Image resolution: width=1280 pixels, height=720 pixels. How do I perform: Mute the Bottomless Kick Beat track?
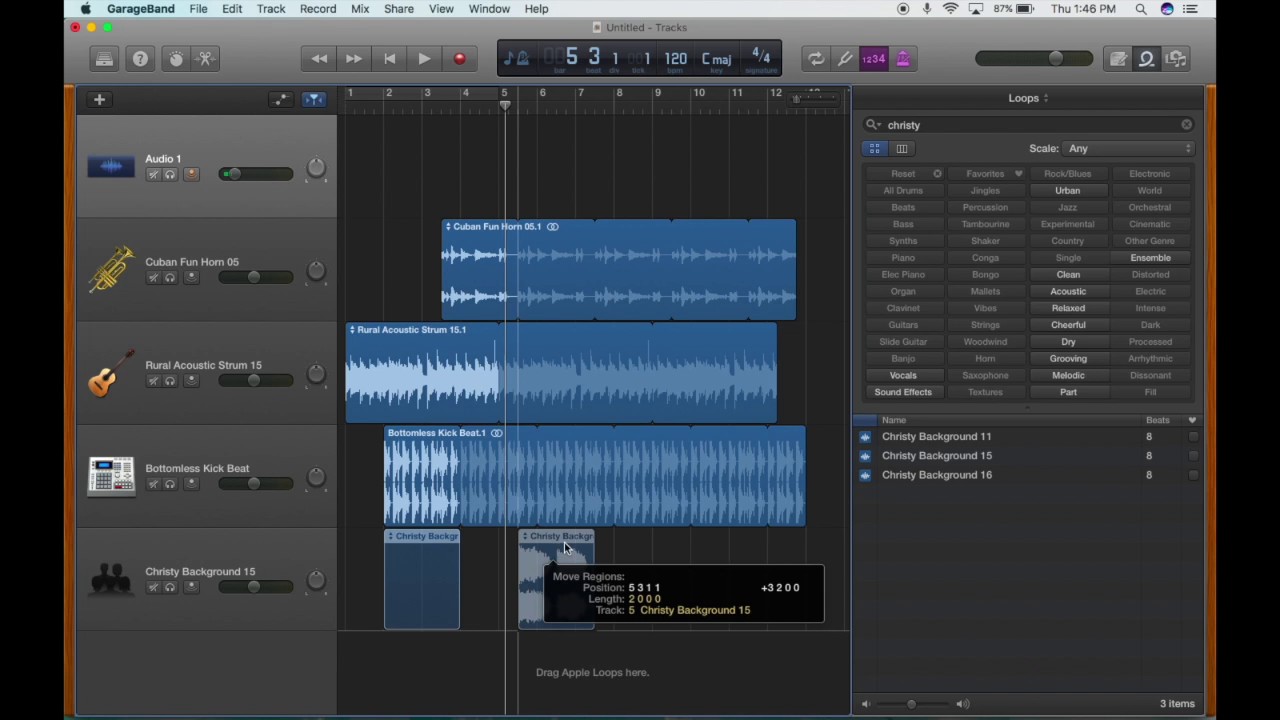(153, 484)
